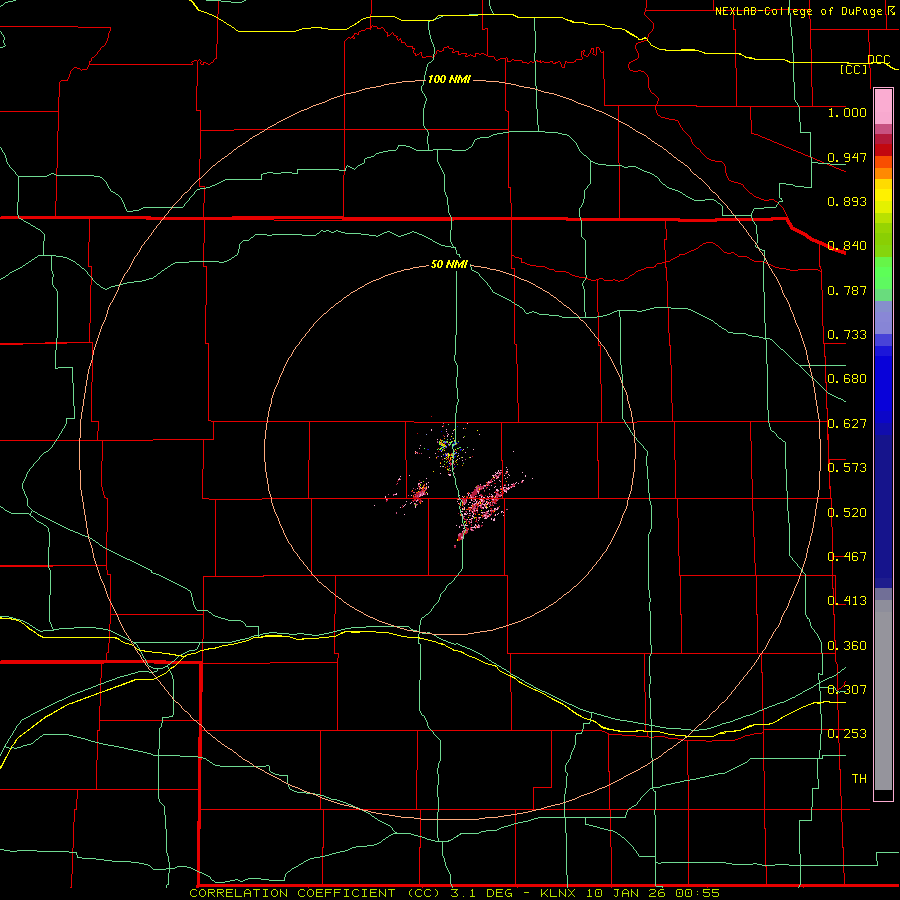Click the [CC] unit label above color bar
This screenshot has width=900, height=900.
[x=854, y=69]
